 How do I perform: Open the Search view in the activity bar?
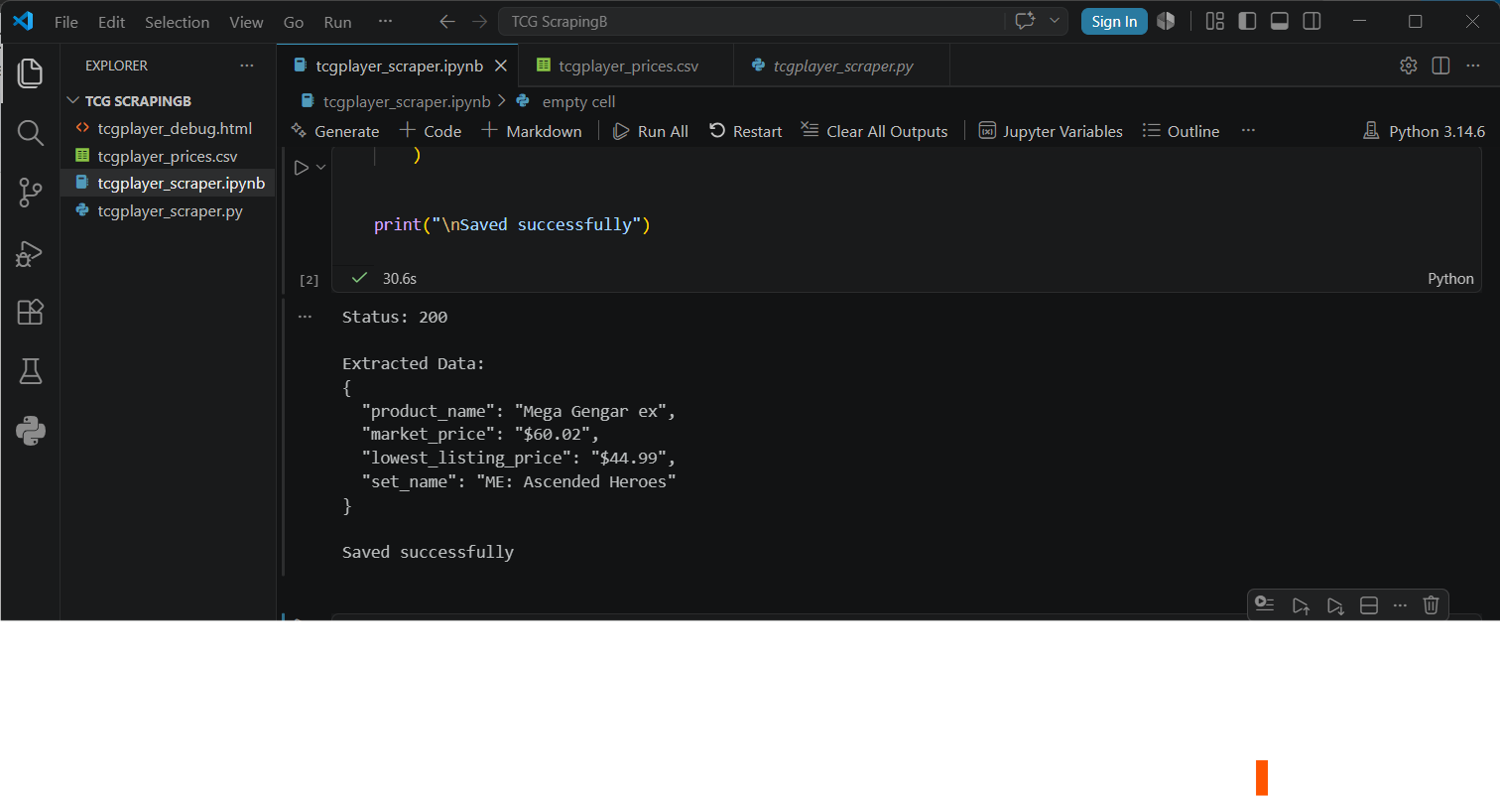[30, 132]
